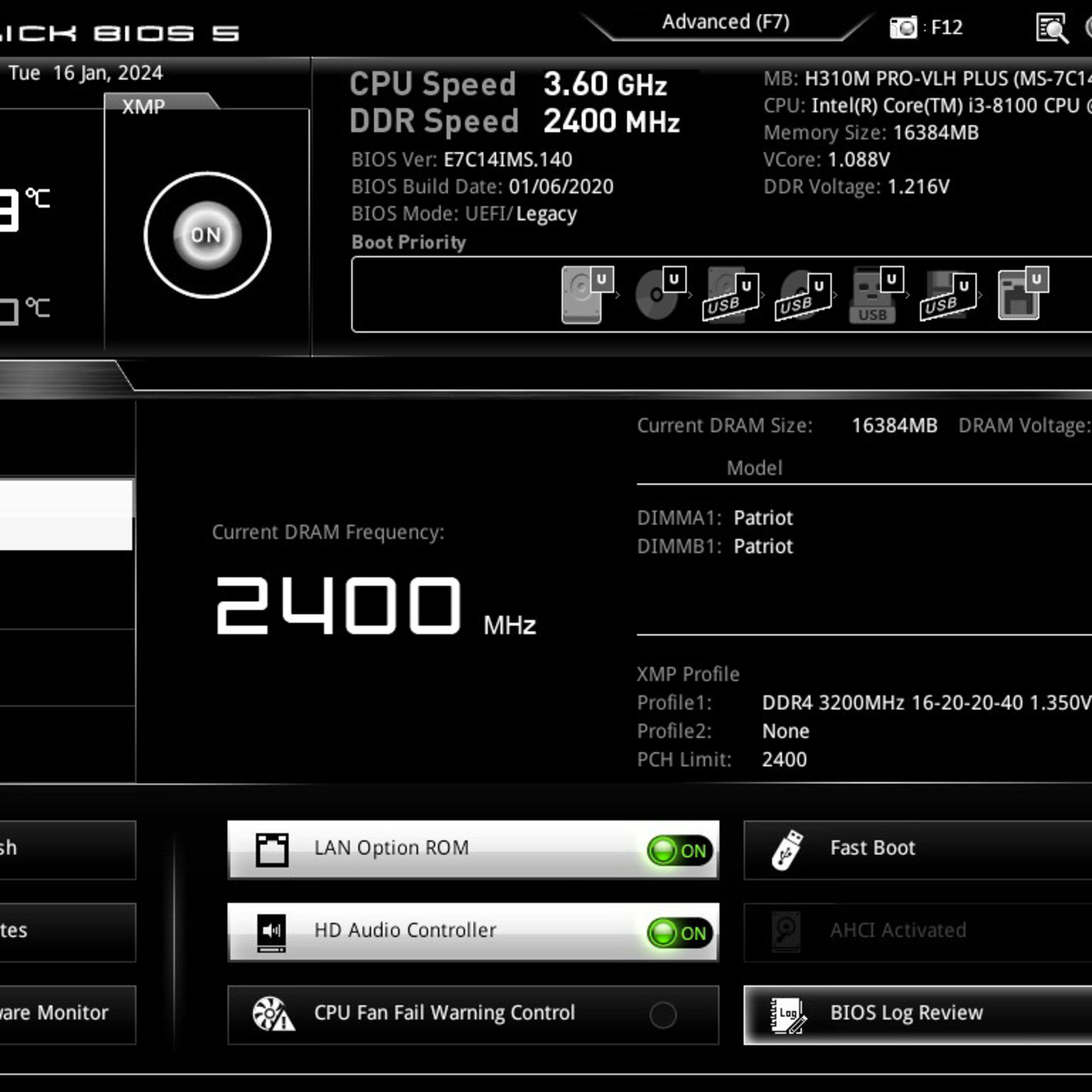Open the Fast Boot button
The height and width of the screenshot is (1092, 1092).
[918, 849]
